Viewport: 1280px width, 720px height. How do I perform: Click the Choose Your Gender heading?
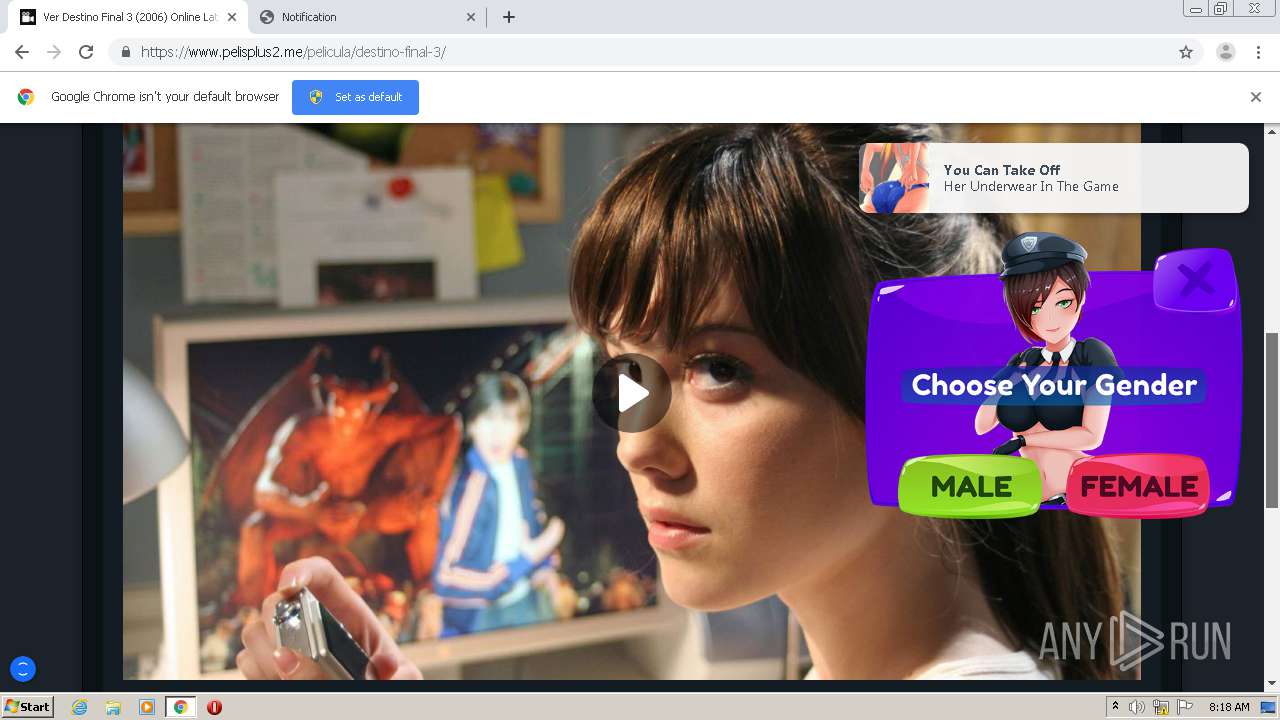[1054, 385]
